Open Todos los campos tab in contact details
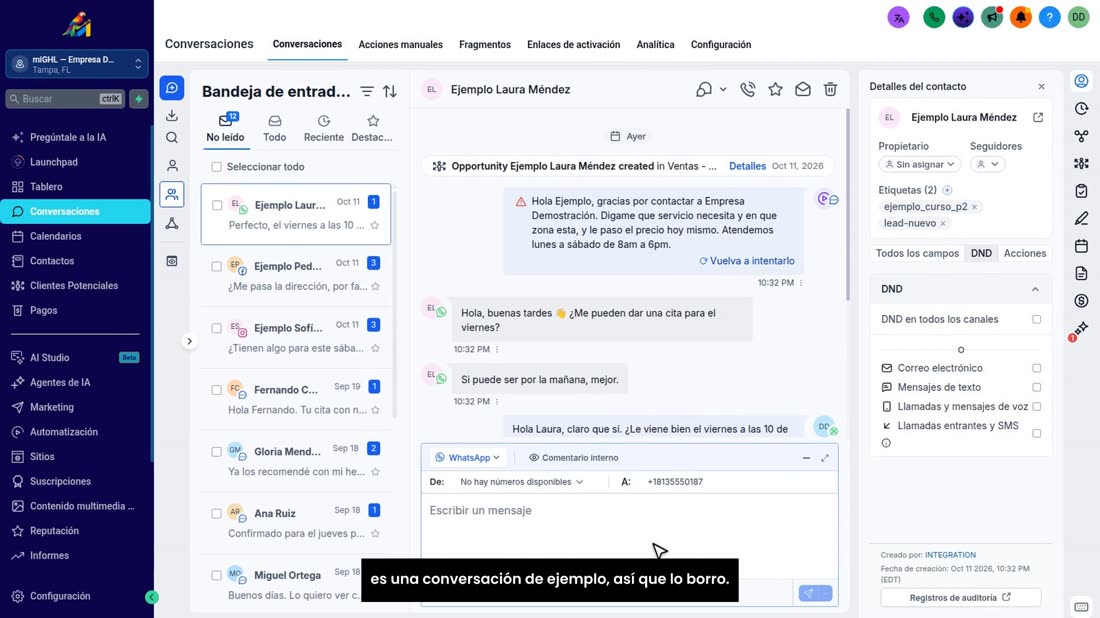1100x618 pixels. tap(917, 253)
